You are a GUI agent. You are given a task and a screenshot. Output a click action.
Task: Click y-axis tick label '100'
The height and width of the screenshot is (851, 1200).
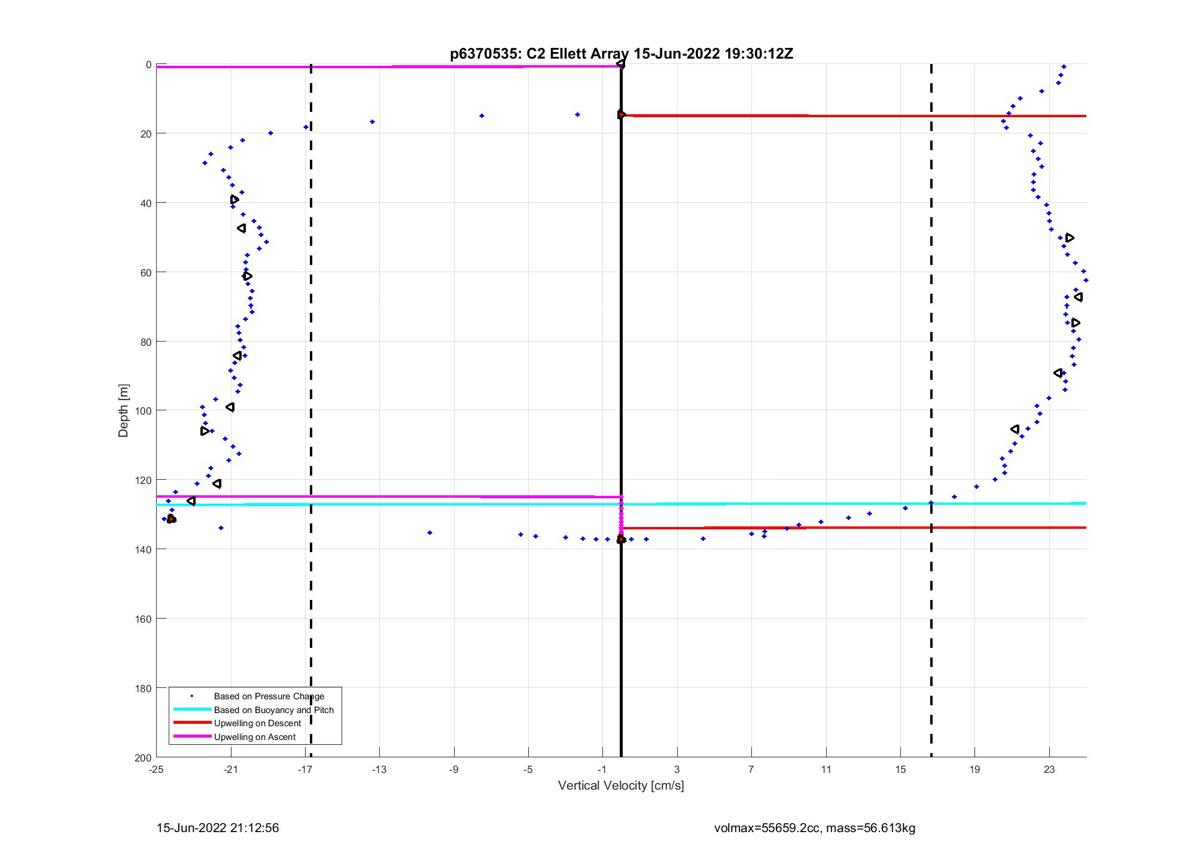click(x=143, y=411)
